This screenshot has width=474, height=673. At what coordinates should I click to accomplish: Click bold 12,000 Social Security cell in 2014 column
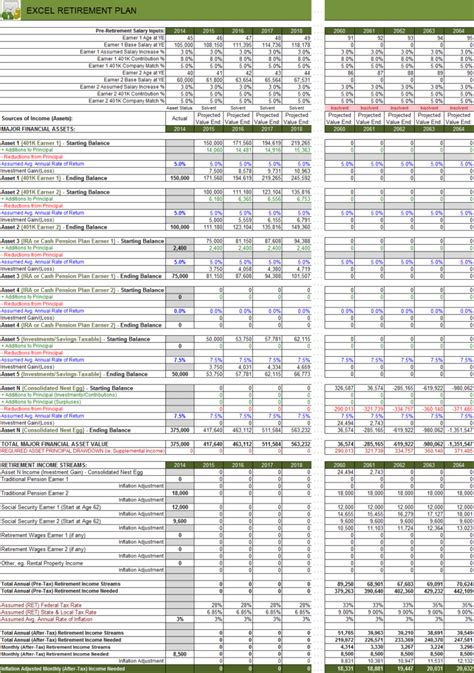pos(180,507)
